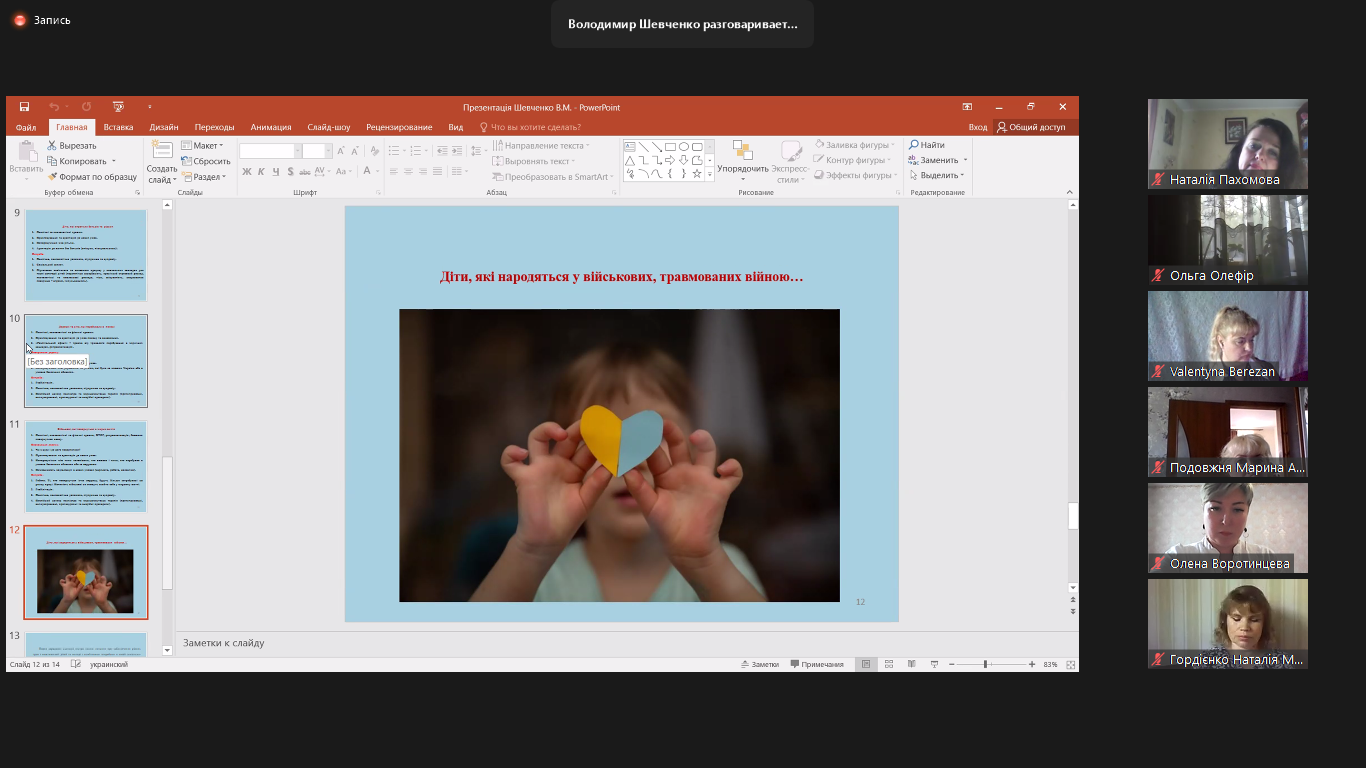
Task: Switch to the Анимация ribbon tab
Action: (x=271, y=127)
